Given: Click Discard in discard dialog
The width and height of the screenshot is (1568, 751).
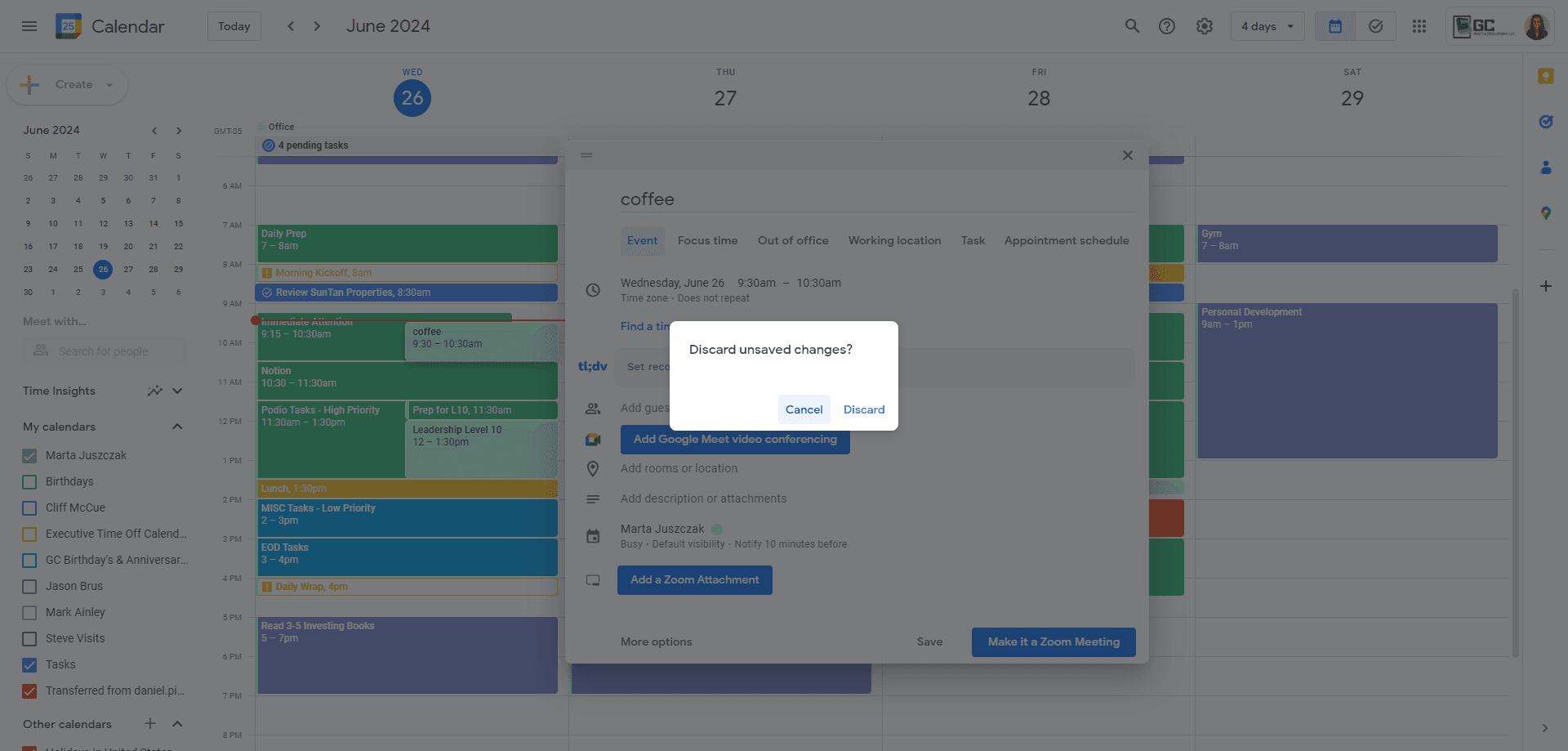Looking at the screenshot, I should point(864,409).
